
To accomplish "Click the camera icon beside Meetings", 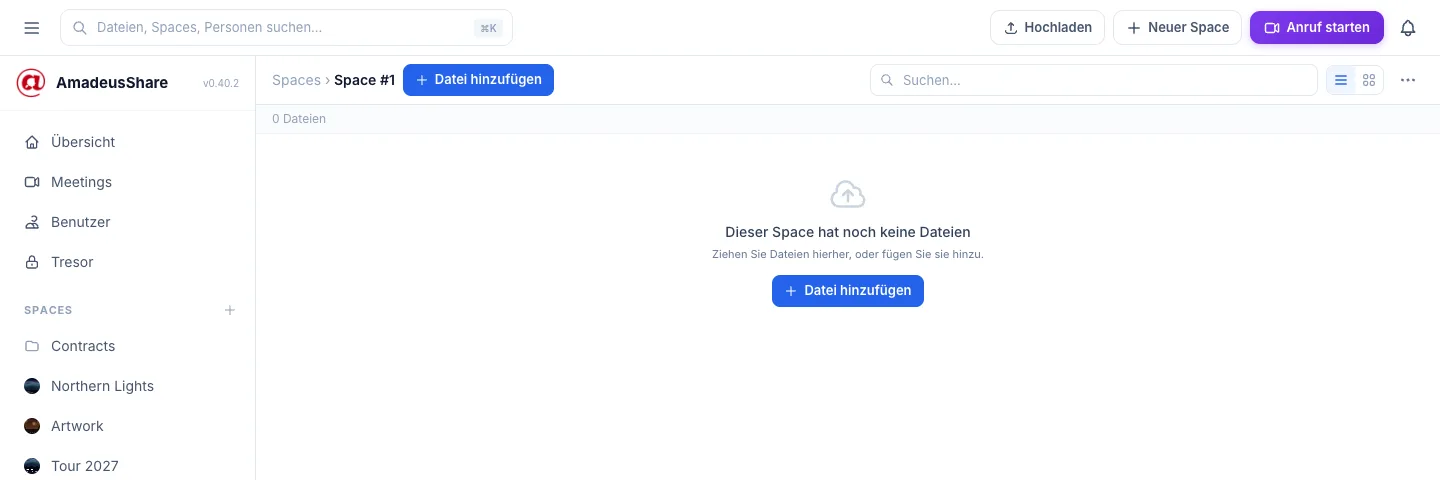I will [x=32, y=182].
